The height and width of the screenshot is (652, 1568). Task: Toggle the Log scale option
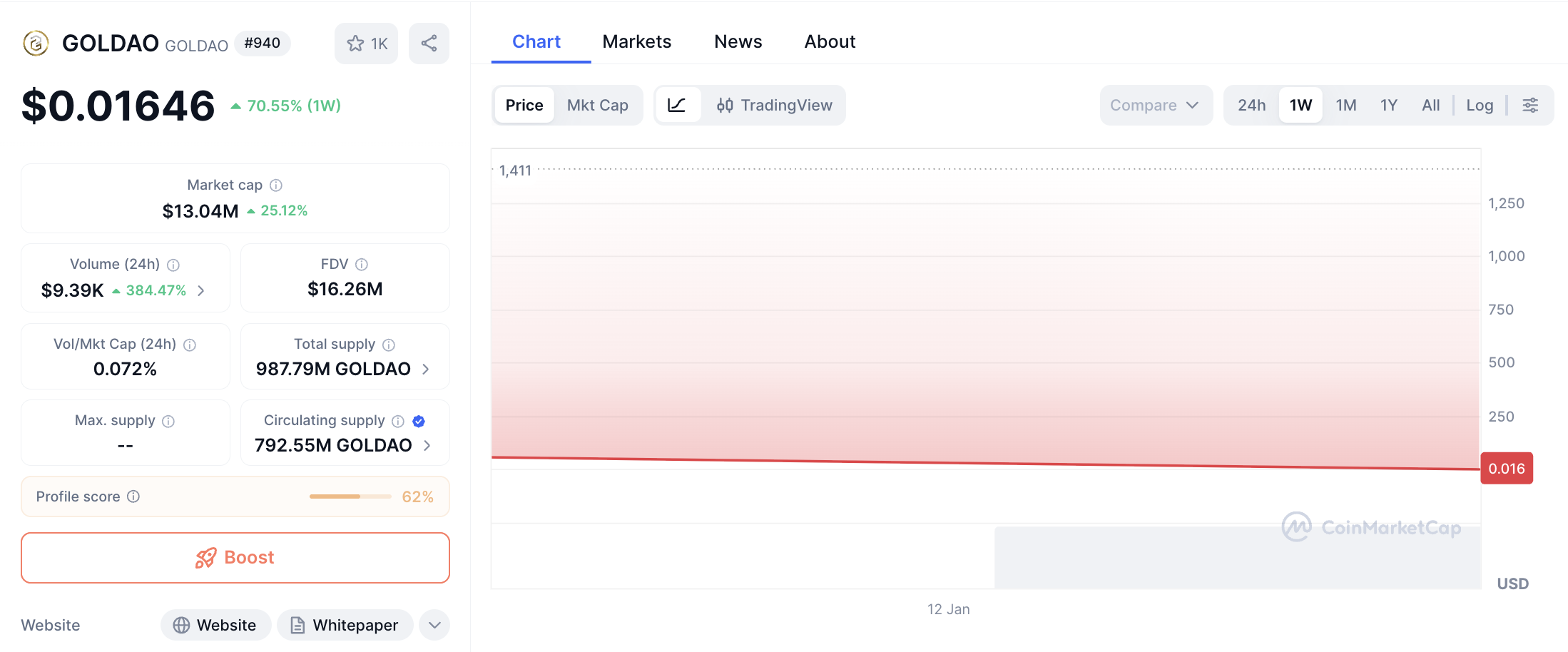click(x=1480, y=106)
